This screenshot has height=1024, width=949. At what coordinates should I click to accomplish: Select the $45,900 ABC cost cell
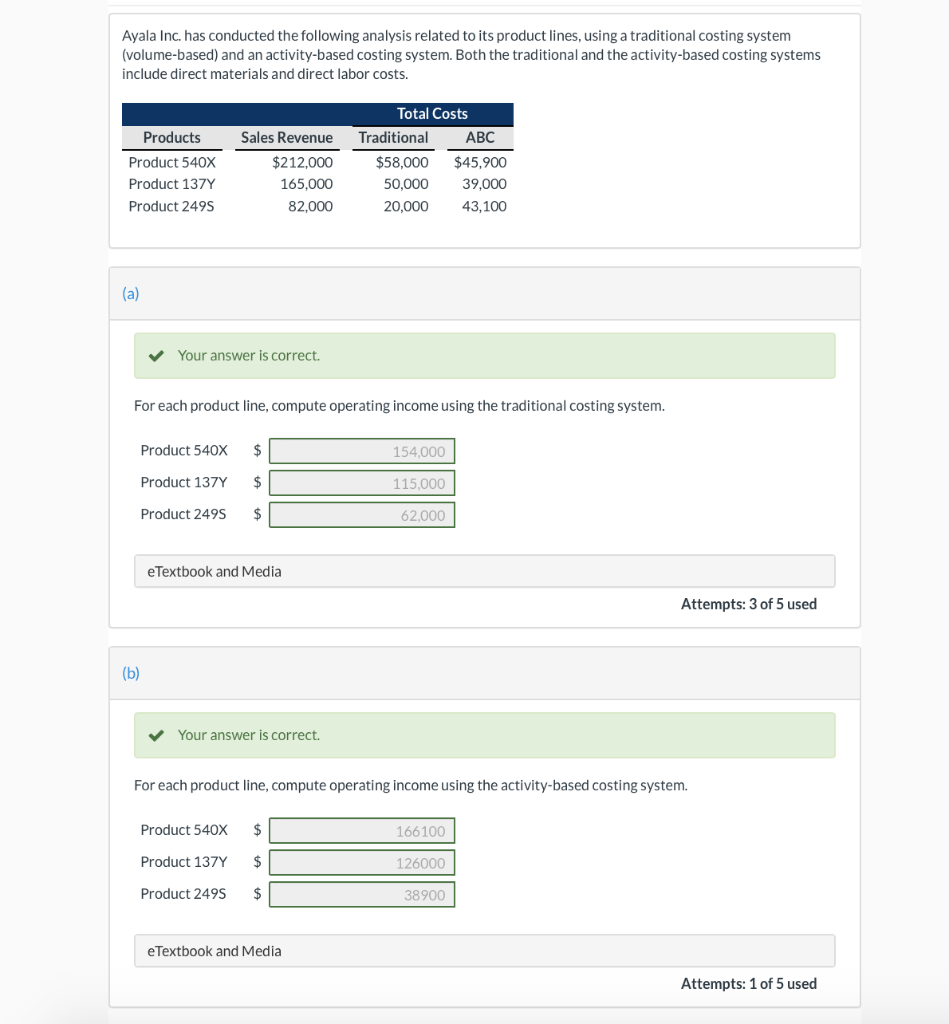pos(481,163)
